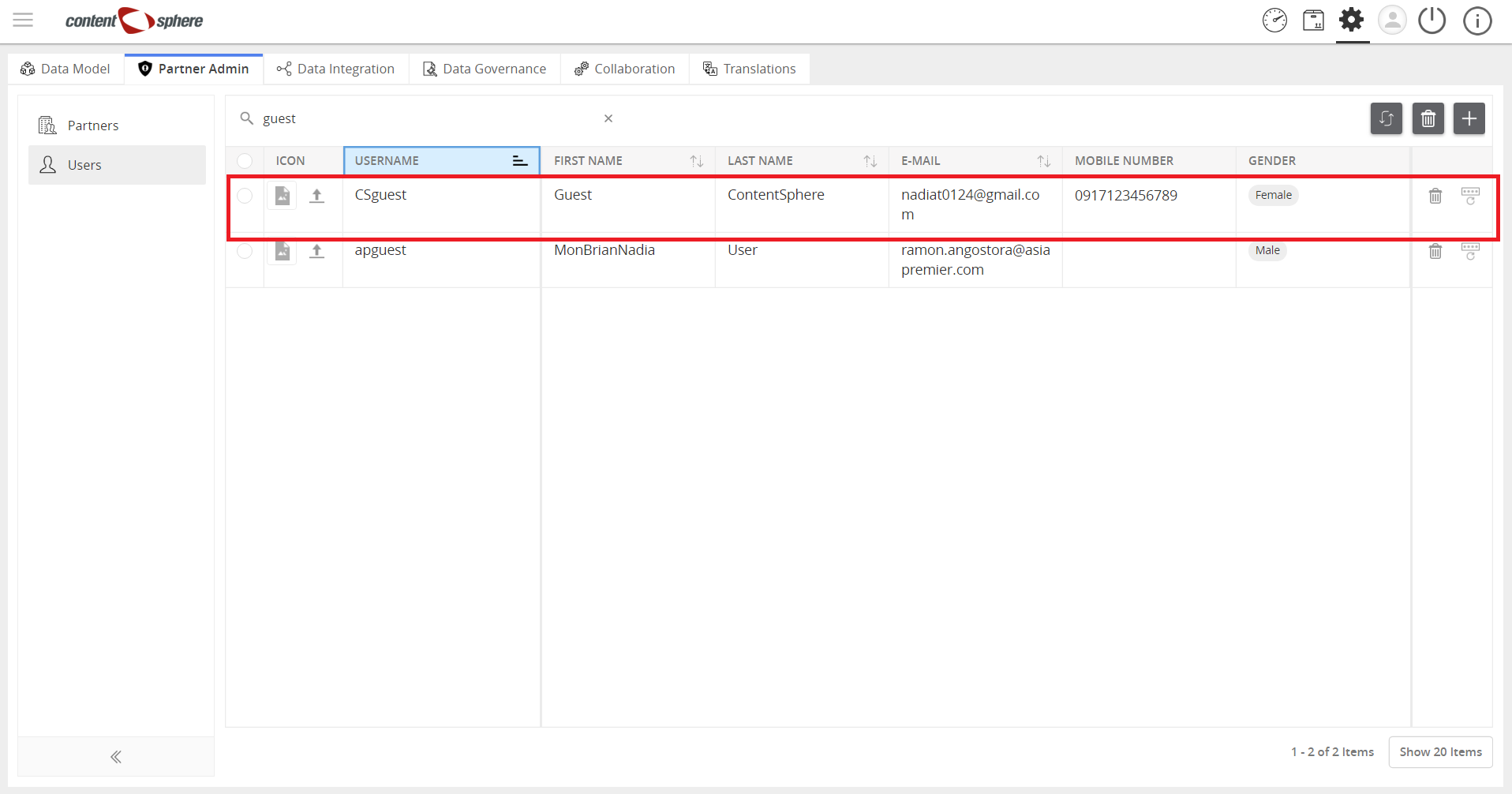This screenshot has height=794, width=1512.
Task: Select the CSguest row checkbox
Action: coord(245,196)
